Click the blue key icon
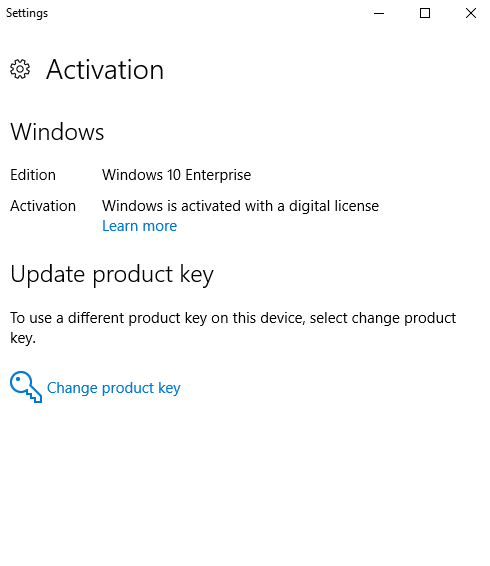Viewport: 490px width, 566px height. [x=26, y=387]
